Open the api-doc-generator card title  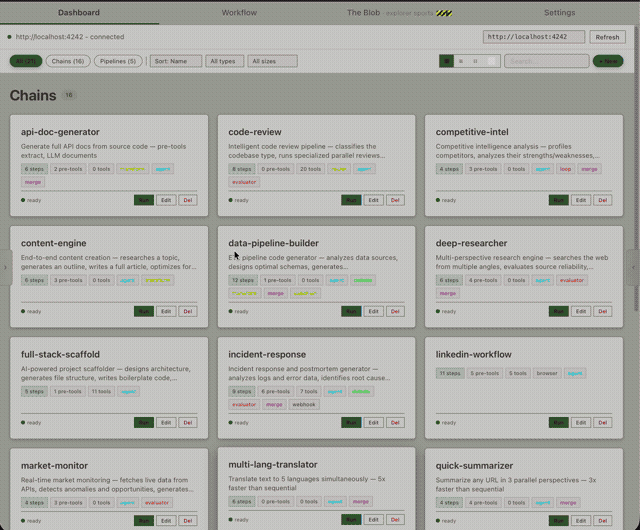60,132
